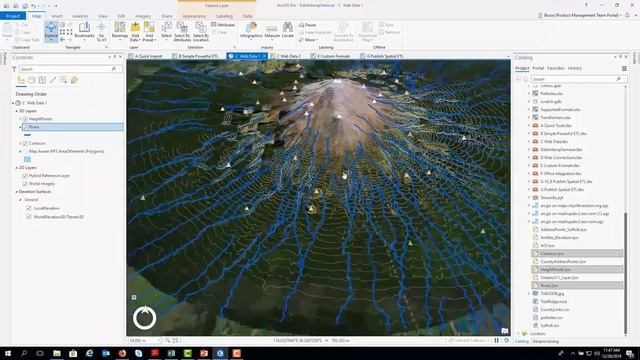Open the Bookmarks gallery
This screenshot has height=360, width=640.
point(84,31)
